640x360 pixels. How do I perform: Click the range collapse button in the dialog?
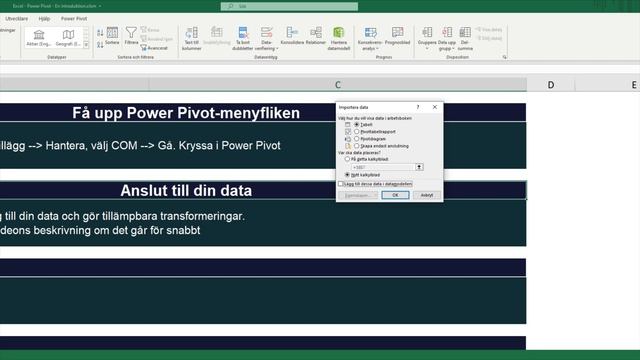point(419,167)
